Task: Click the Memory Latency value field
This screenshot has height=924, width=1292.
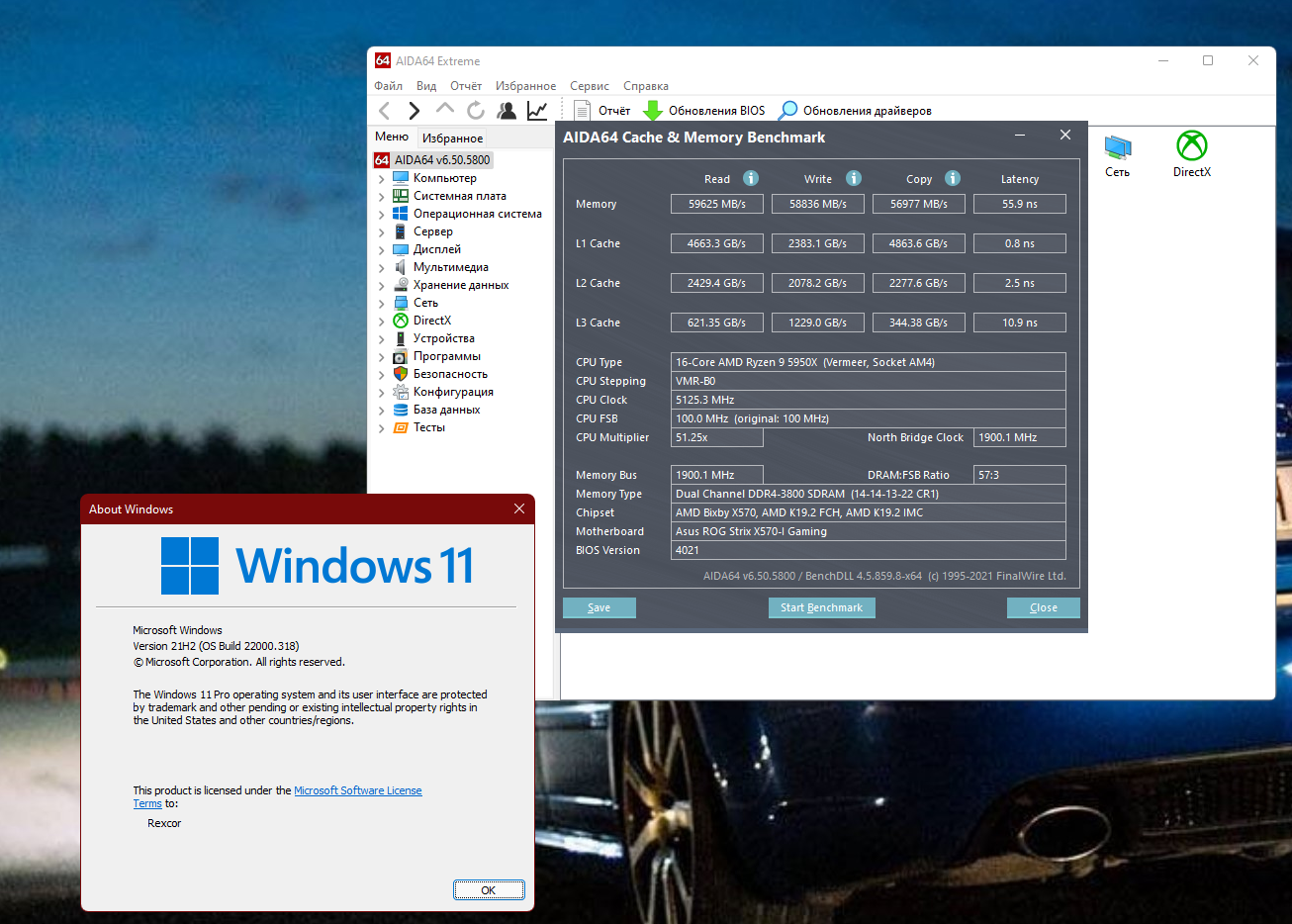Action: 1020,204
